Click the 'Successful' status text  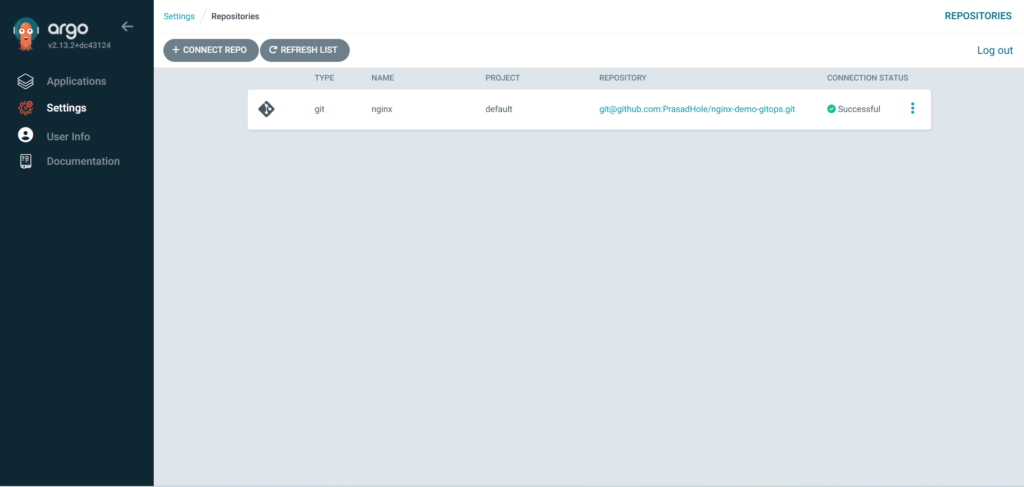click(x=859, y=109)
